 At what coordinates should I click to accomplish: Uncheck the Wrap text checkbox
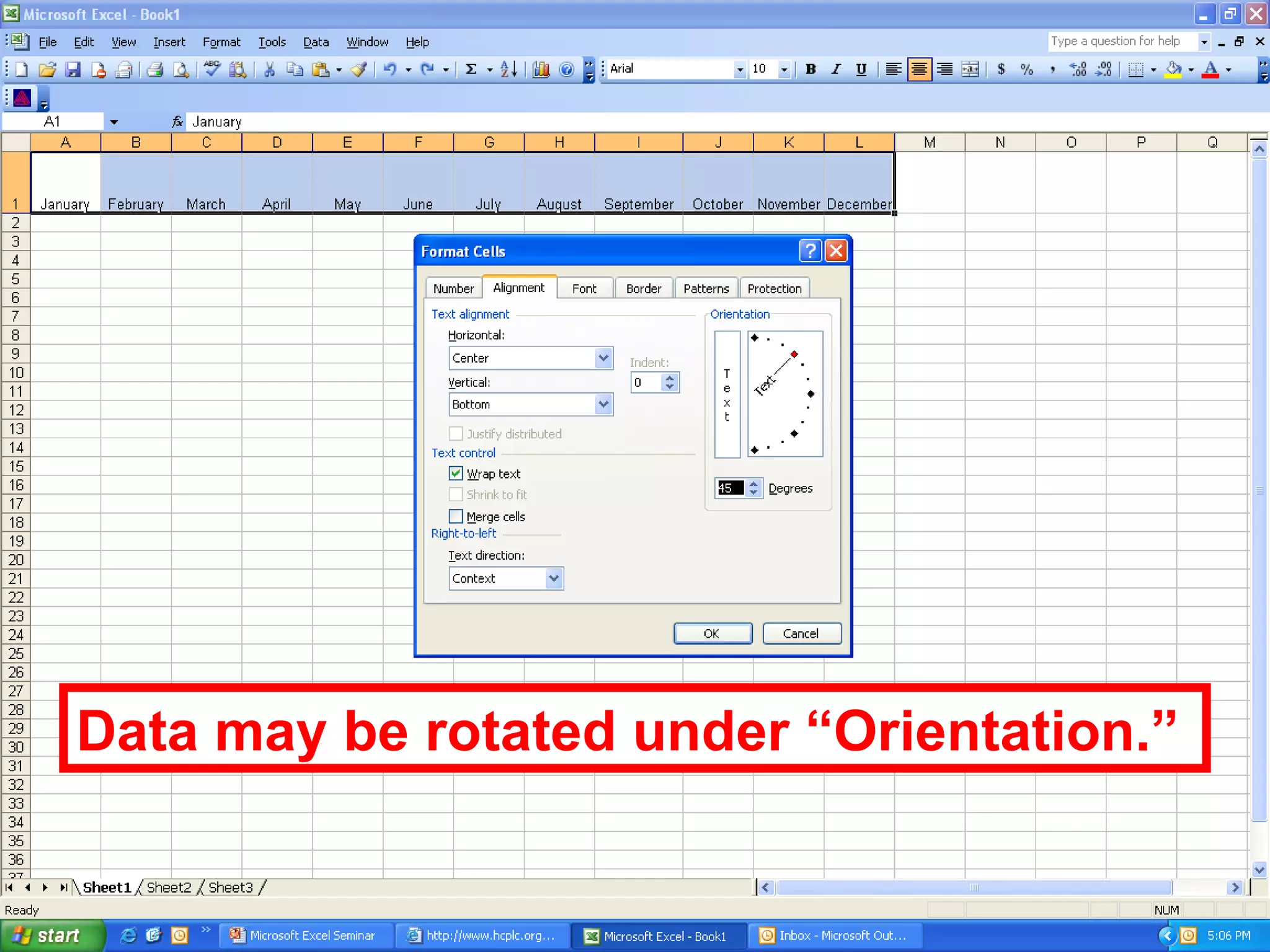(x=456, y=474)
